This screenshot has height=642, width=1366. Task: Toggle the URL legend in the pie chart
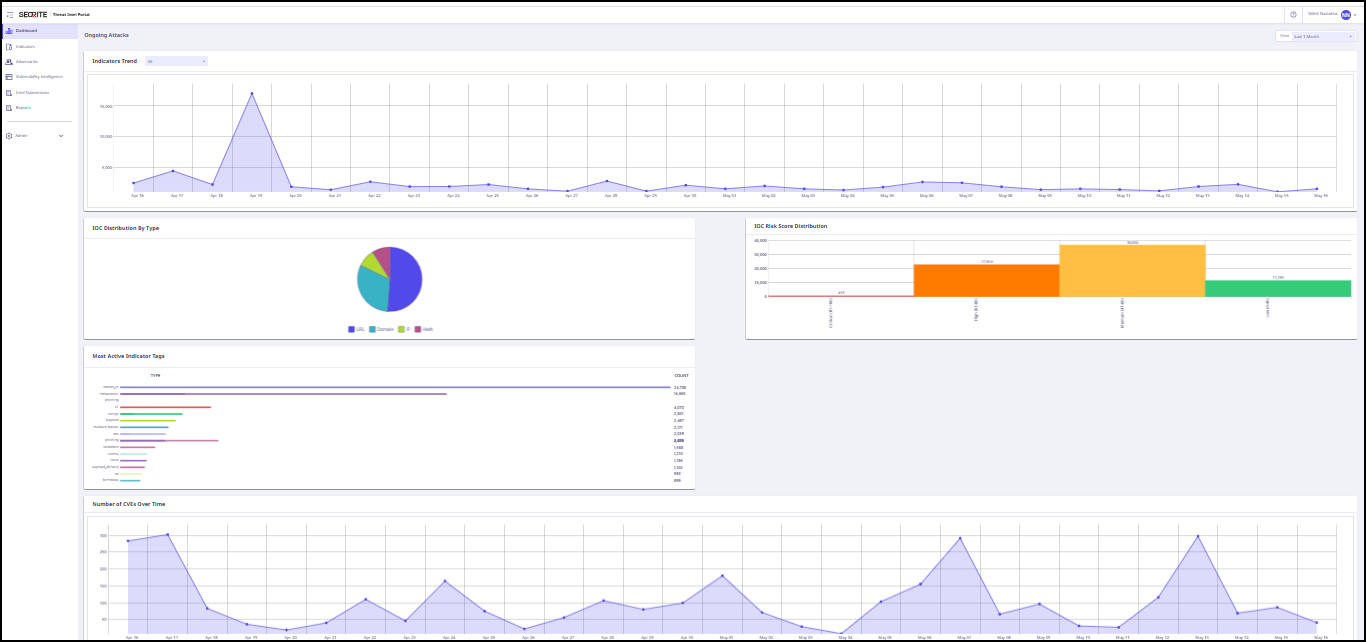pos(355,329)
